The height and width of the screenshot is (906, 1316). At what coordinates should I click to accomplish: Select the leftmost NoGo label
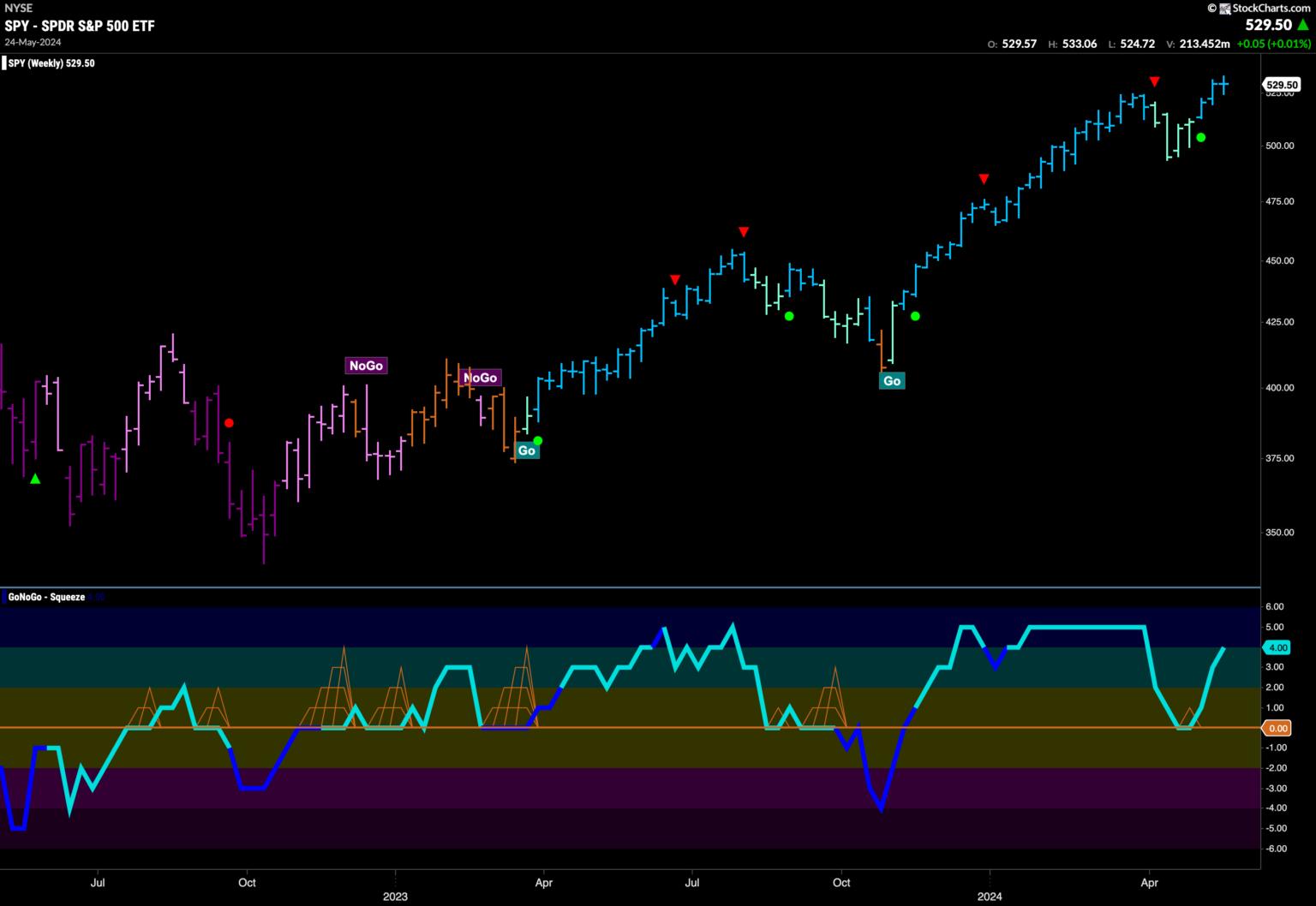pyautogui.click(x=366, y=366)
